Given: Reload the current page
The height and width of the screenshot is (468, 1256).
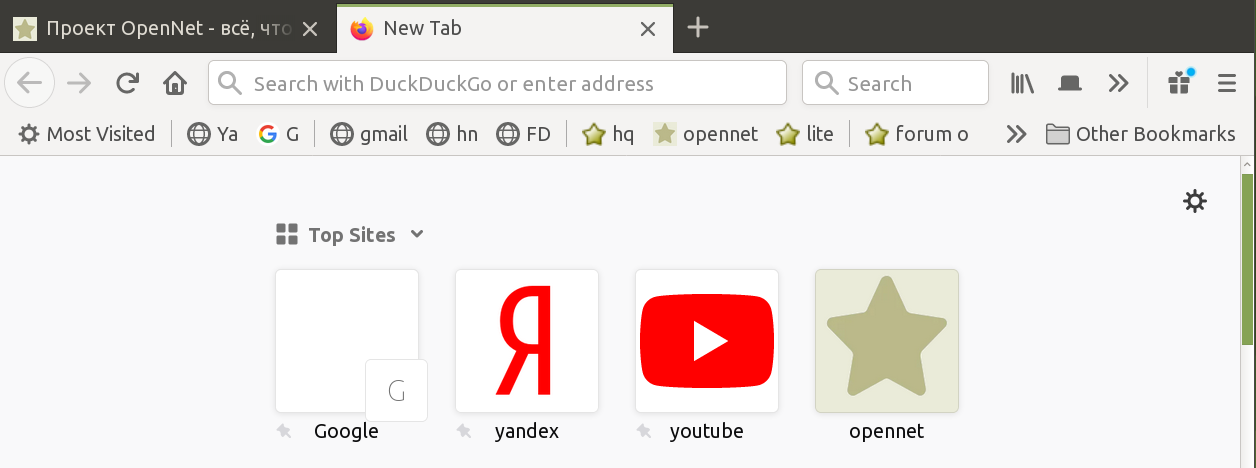Looking at the screenshot, I should (x=127, y=83).
